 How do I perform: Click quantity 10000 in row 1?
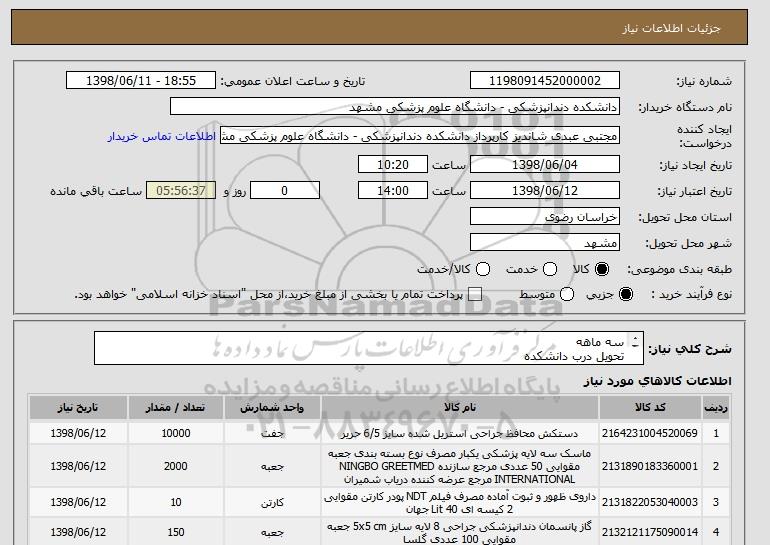pos(176,433)
